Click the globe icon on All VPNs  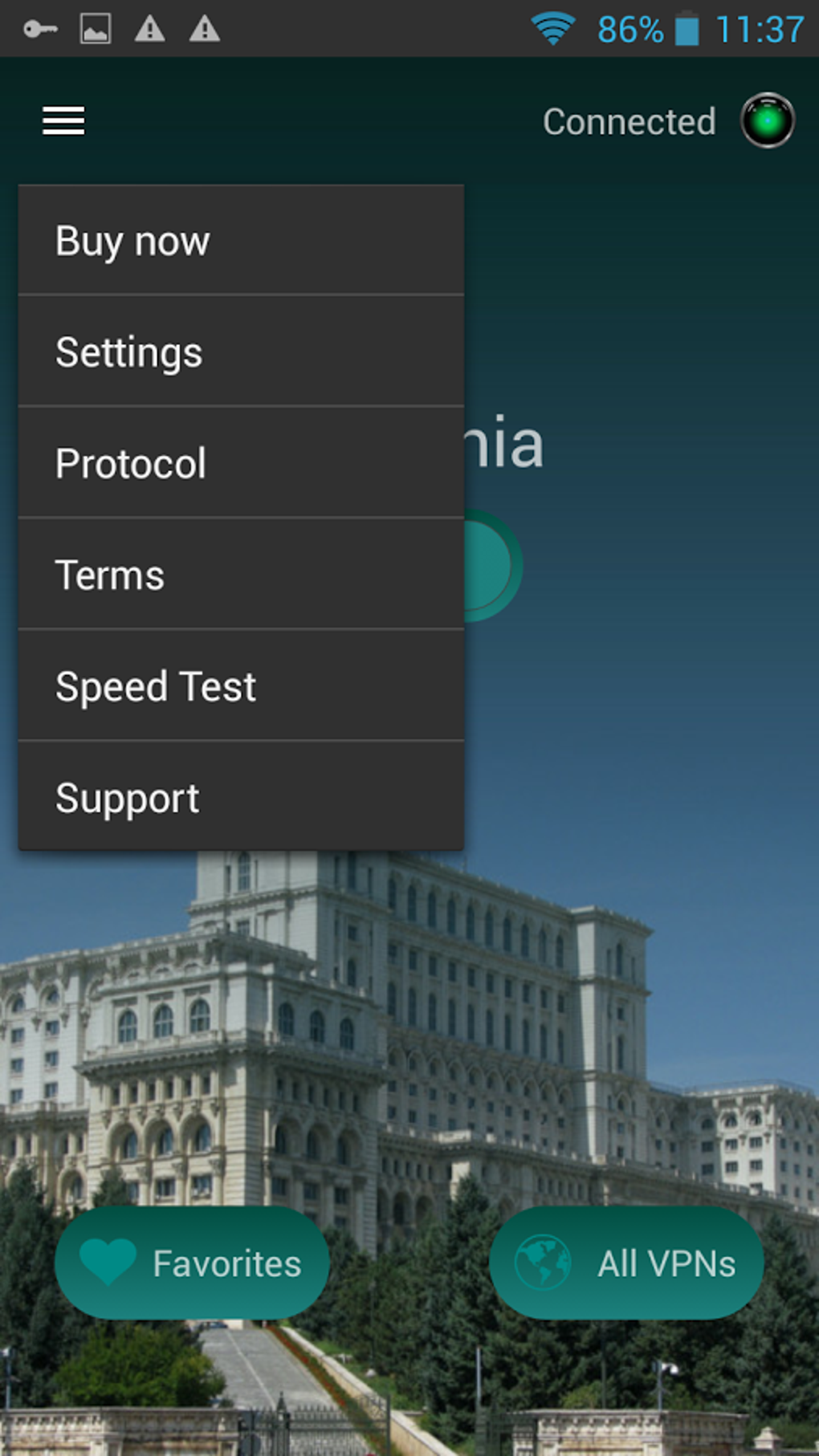coord(543,1262)
